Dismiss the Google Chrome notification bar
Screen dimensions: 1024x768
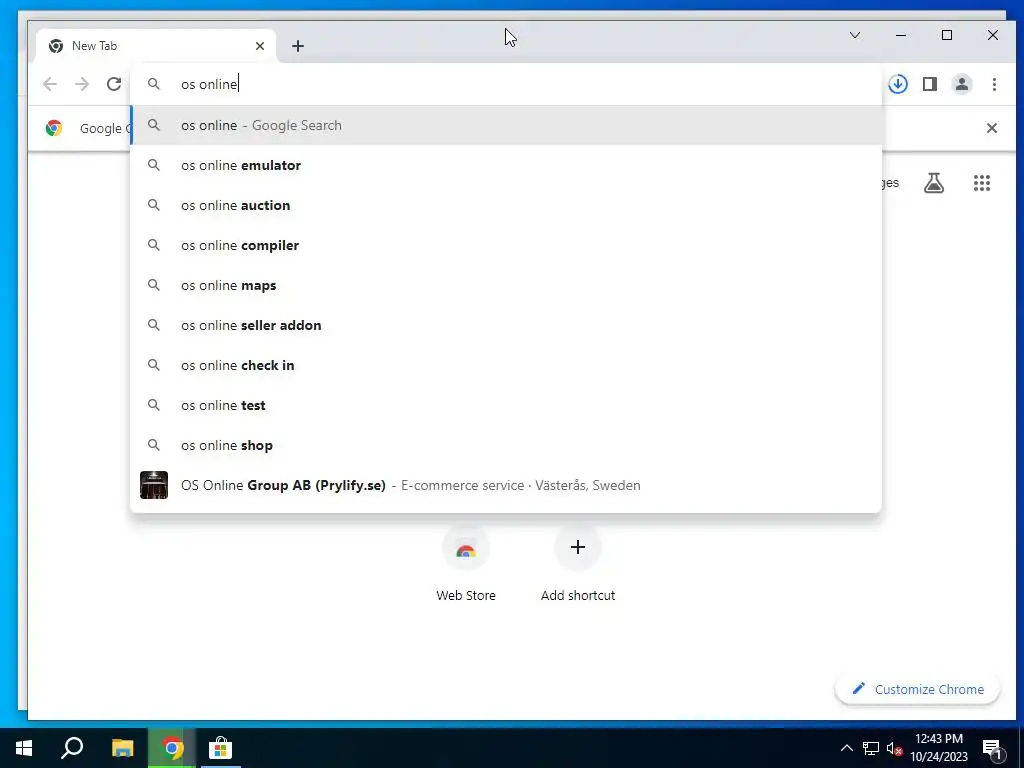991,128
